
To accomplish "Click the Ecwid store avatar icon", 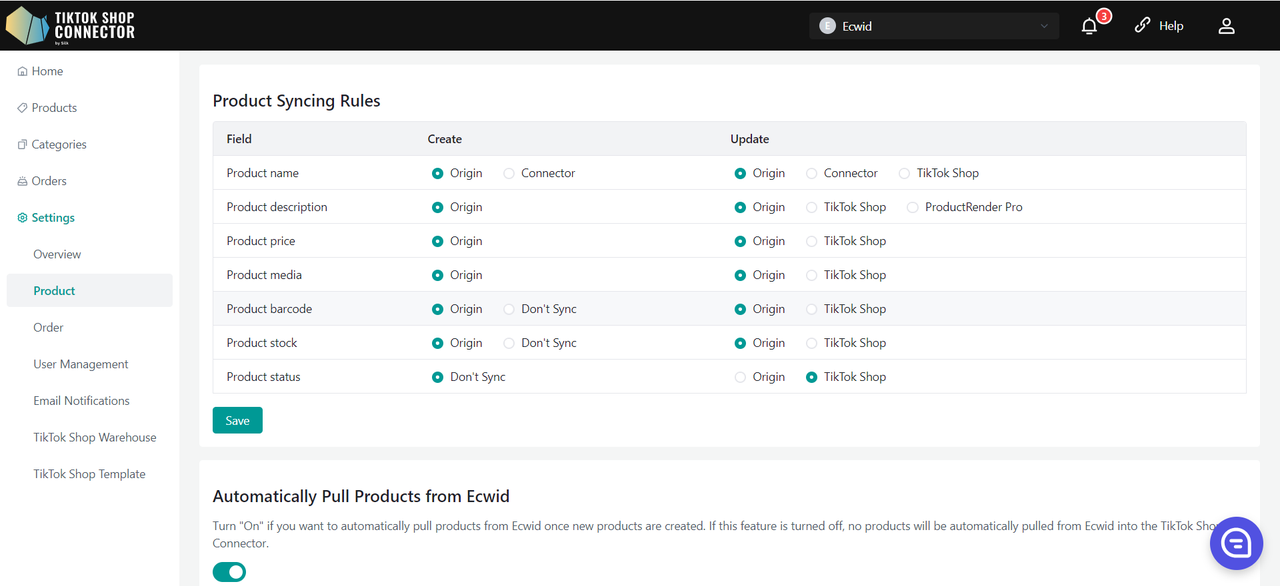I will (x=827, y=26).
